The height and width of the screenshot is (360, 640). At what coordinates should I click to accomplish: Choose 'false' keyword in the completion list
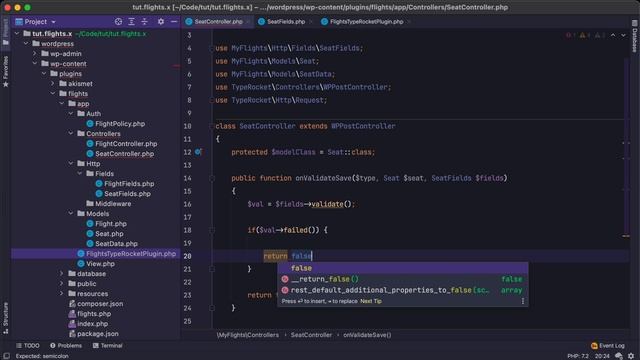point(403,268)
